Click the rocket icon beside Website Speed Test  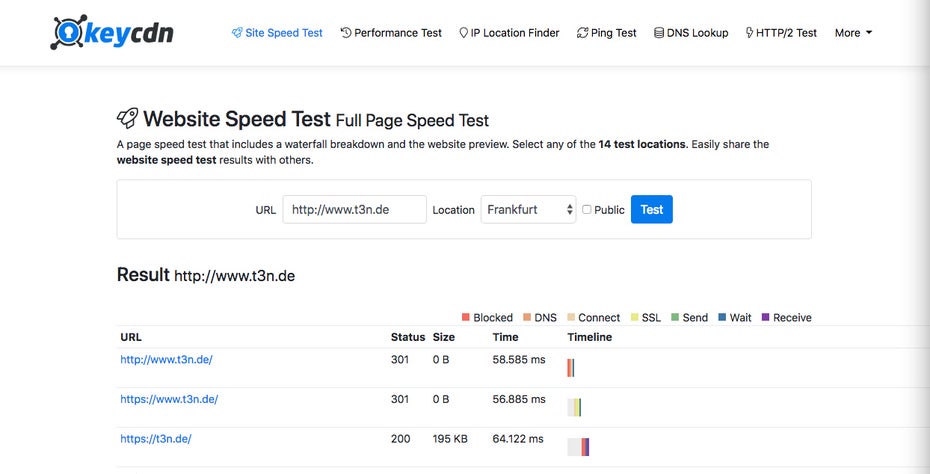(128, 118)
